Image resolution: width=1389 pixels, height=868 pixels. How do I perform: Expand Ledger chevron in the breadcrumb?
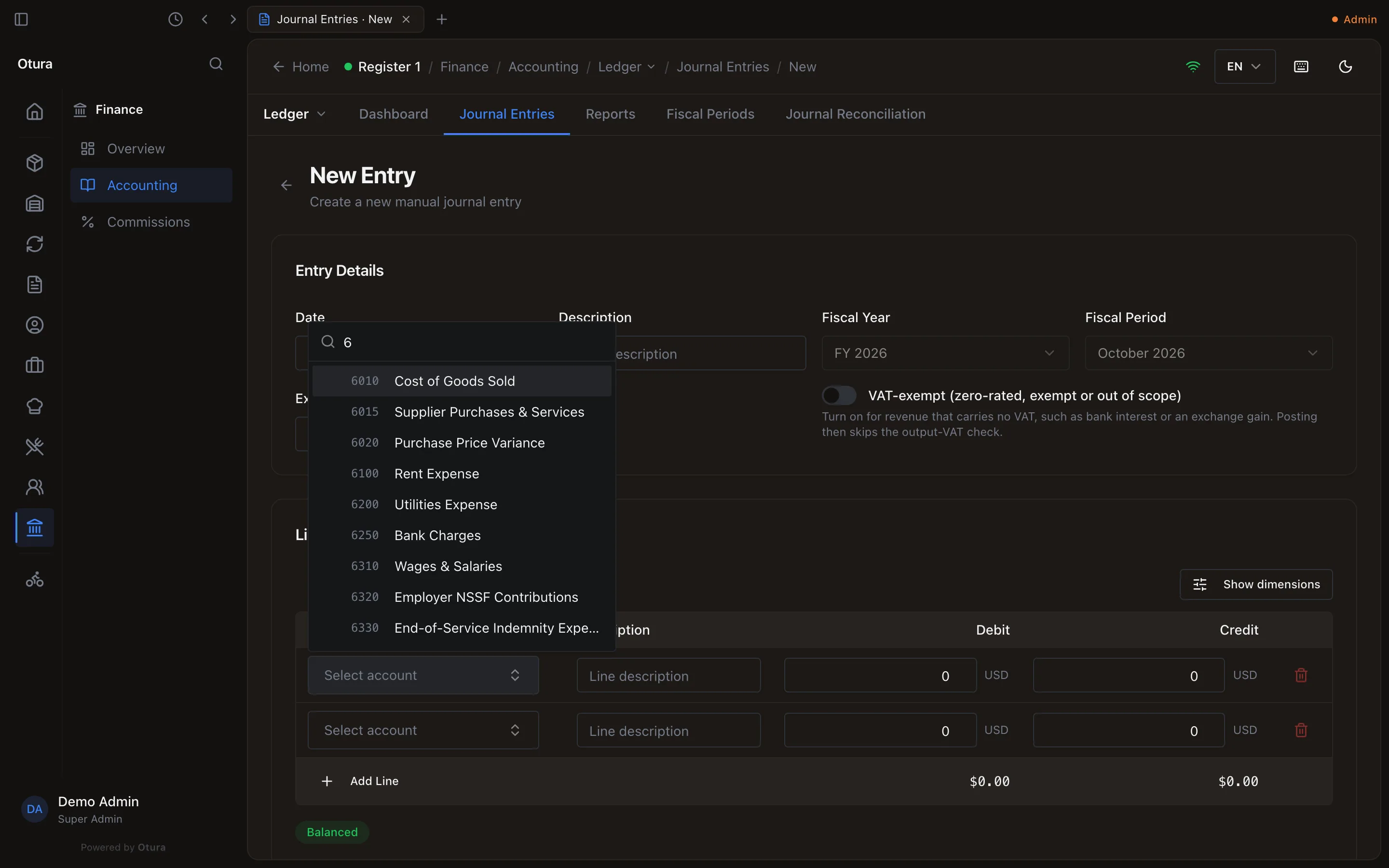point(651,67)
